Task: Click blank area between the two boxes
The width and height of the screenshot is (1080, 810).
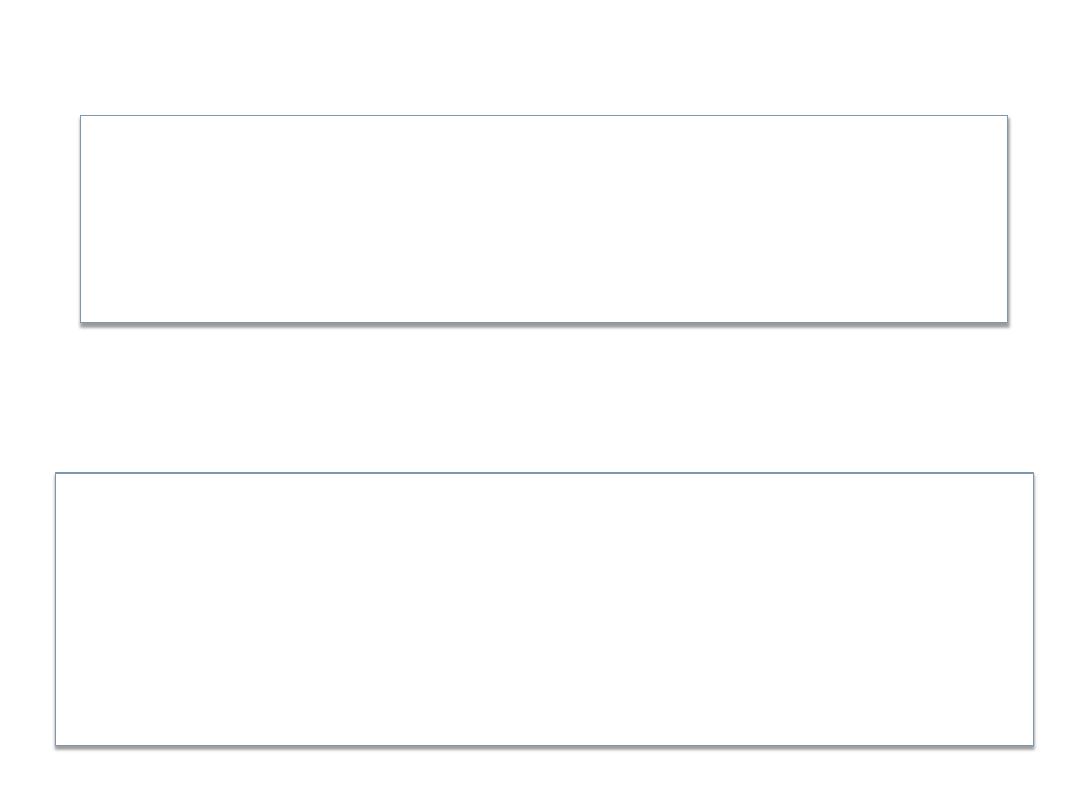Action: [x=543, y=398]
